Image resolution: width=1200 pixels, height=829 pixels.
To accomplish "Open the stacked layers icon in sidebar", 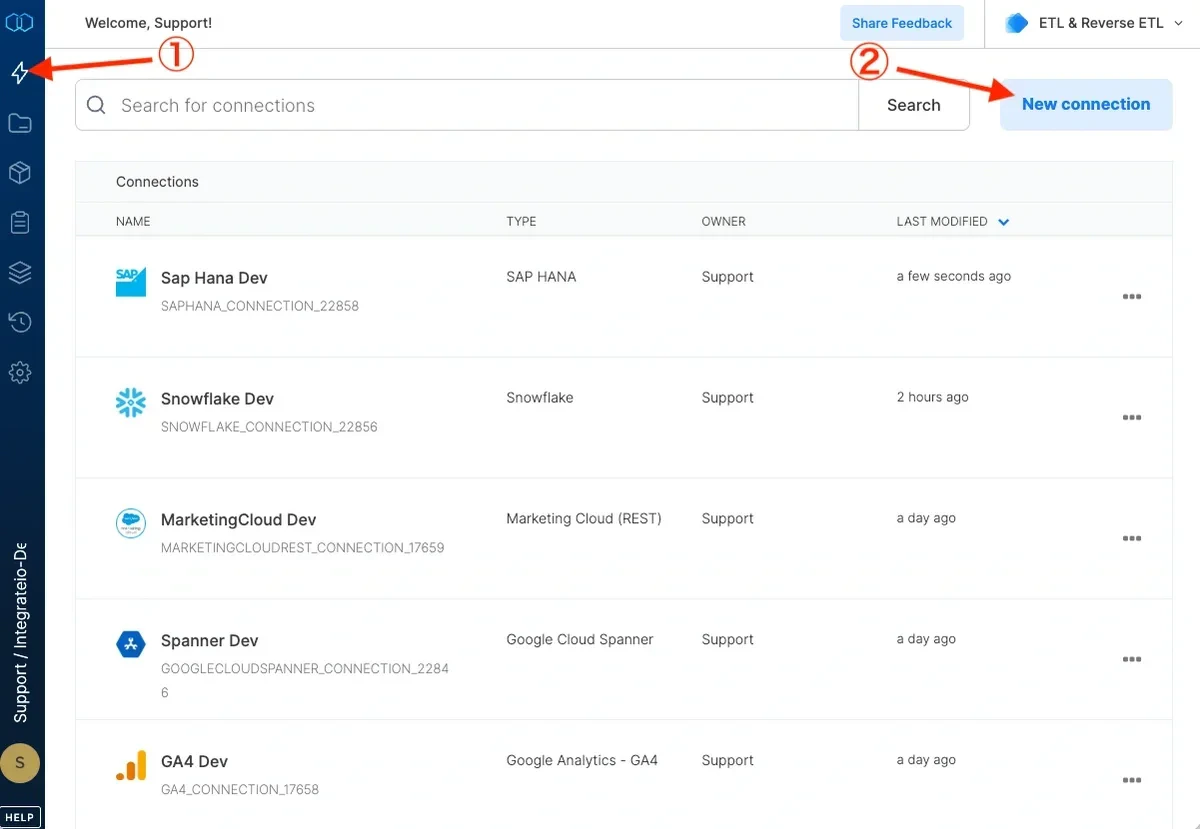I will 20,272.
